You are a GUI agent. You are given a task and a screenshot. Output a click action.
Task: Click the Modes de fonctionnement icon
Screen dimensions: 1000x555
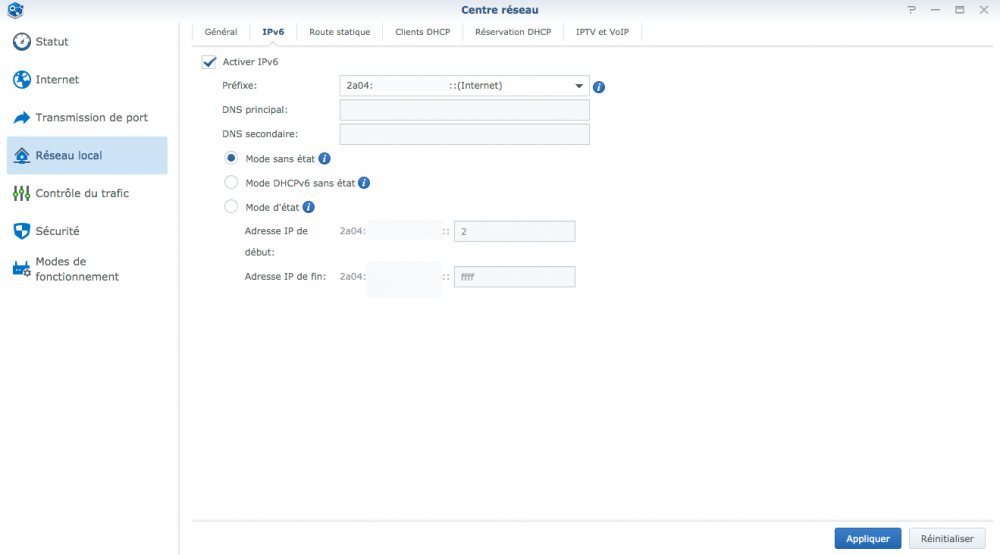click(22, 269)
